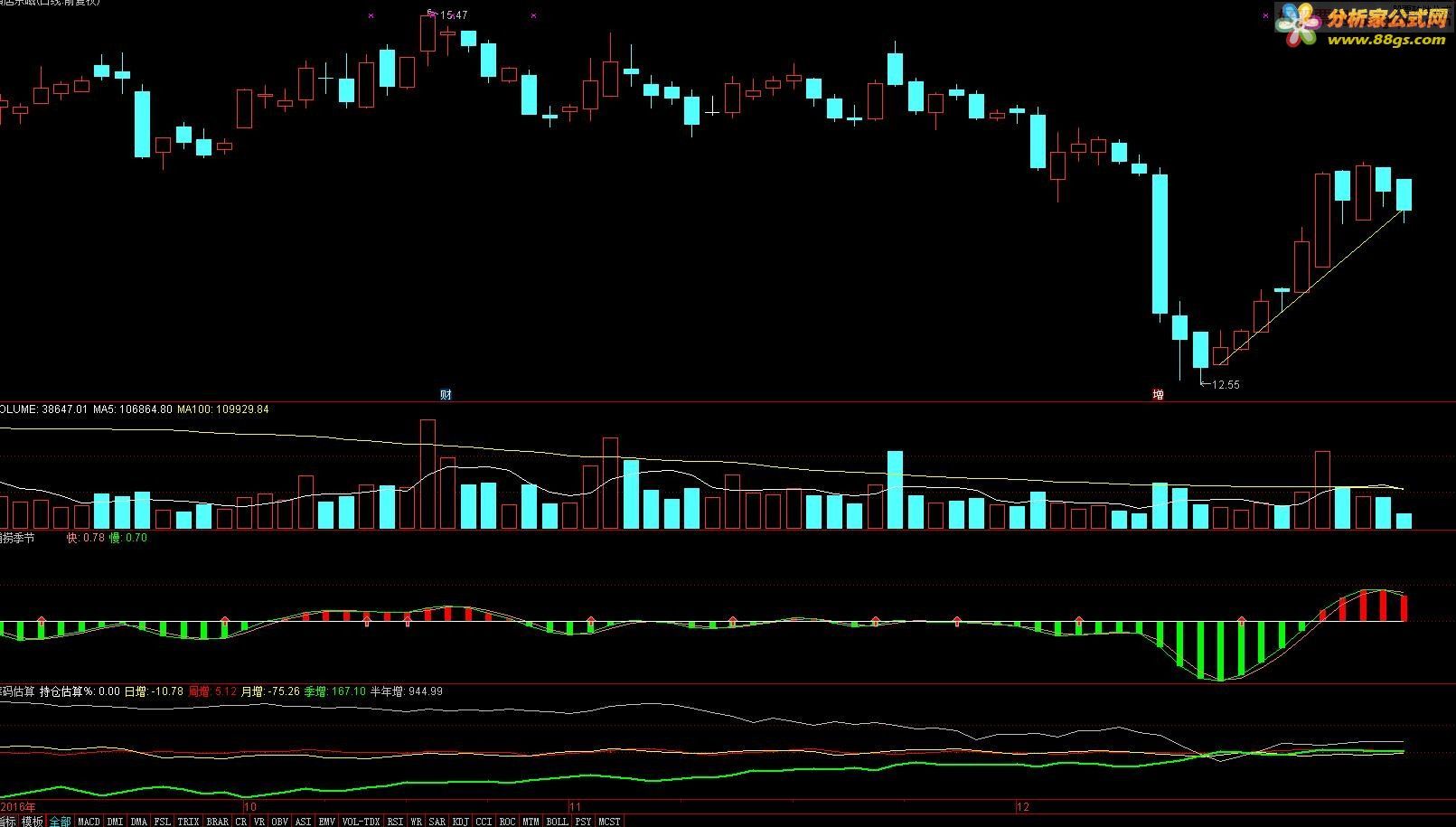Choose the OBV indicator tab
The height and width of the screenshot is (827, 1456).
279,822
